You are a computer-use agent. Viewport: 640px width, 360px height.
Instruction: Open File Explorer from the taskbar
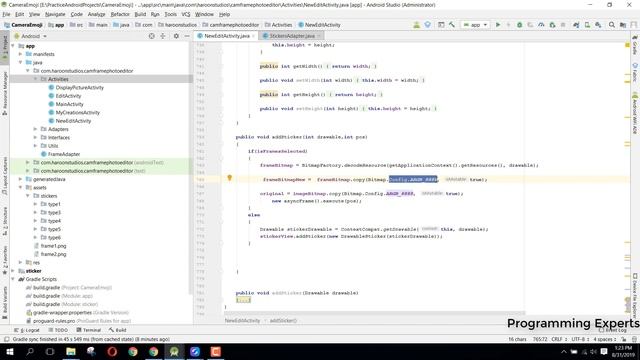point(71,351)
